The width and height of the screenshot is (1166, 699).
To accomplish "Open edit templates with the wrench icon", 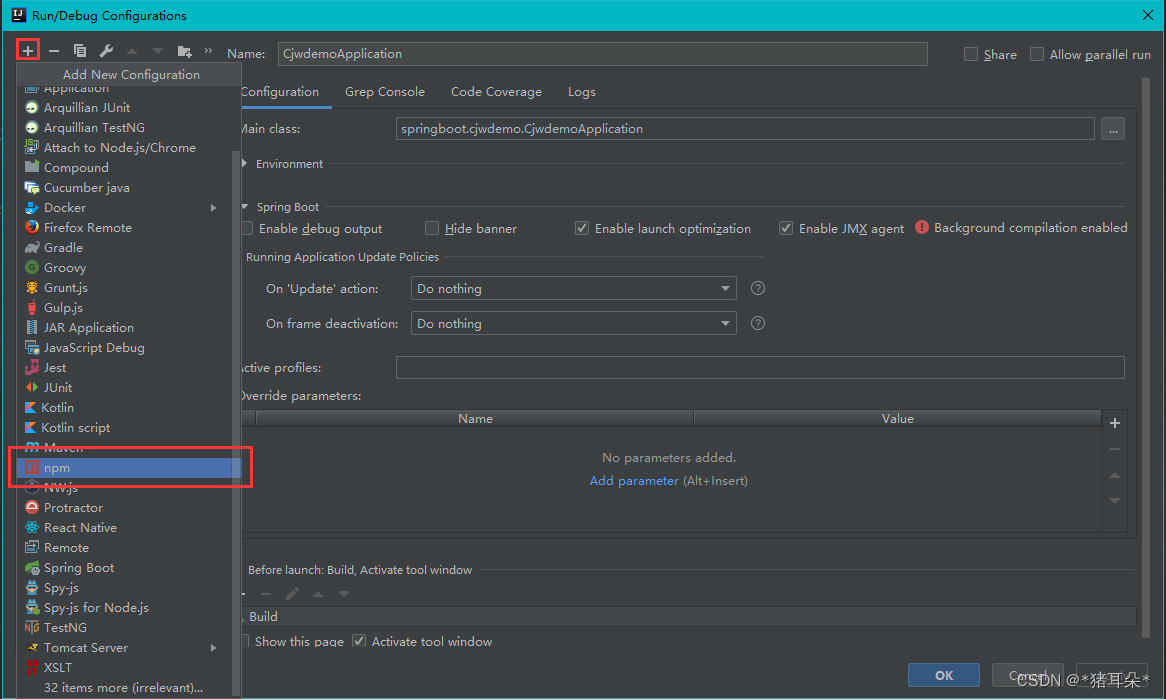I will coord(106,50).
